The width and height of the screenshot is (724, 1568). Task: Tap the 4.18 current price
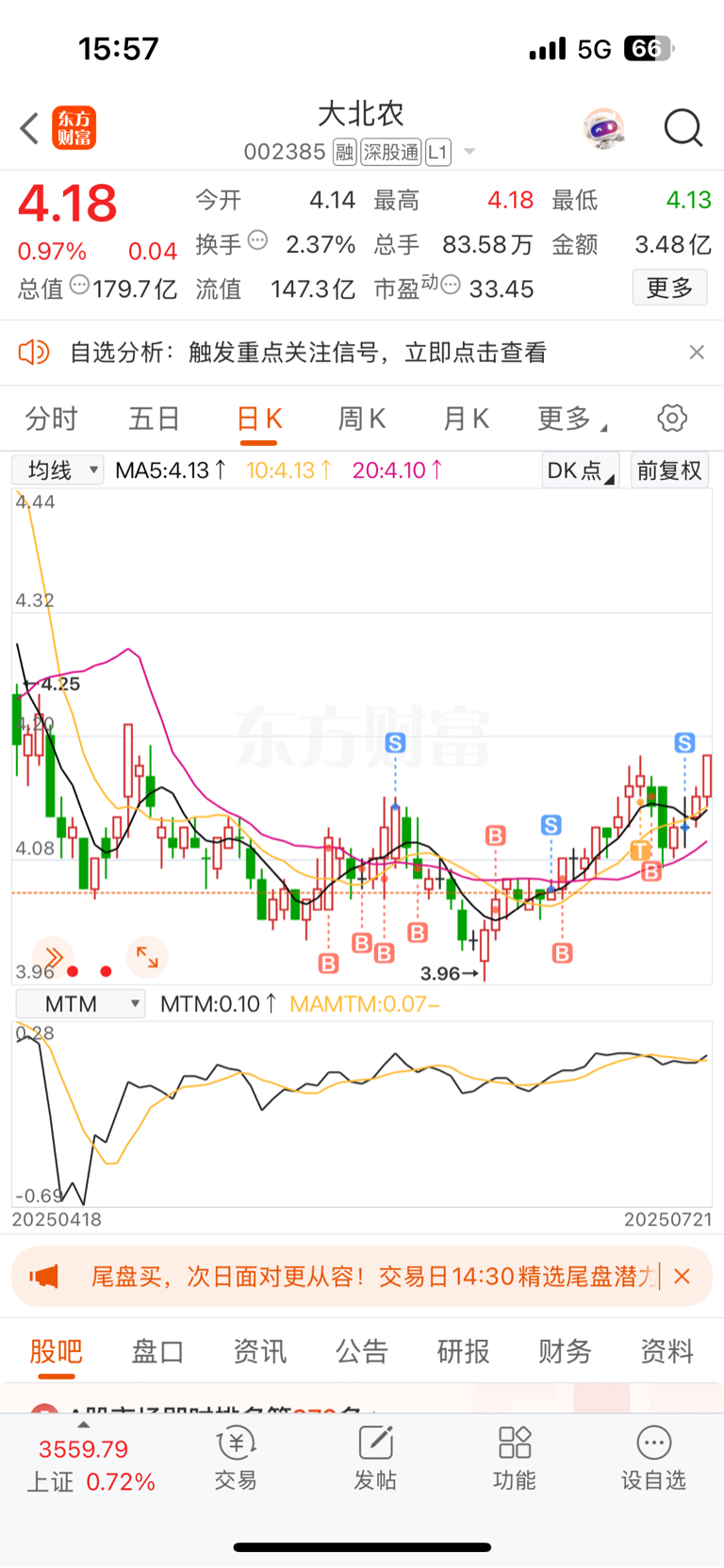click(68, 204)
